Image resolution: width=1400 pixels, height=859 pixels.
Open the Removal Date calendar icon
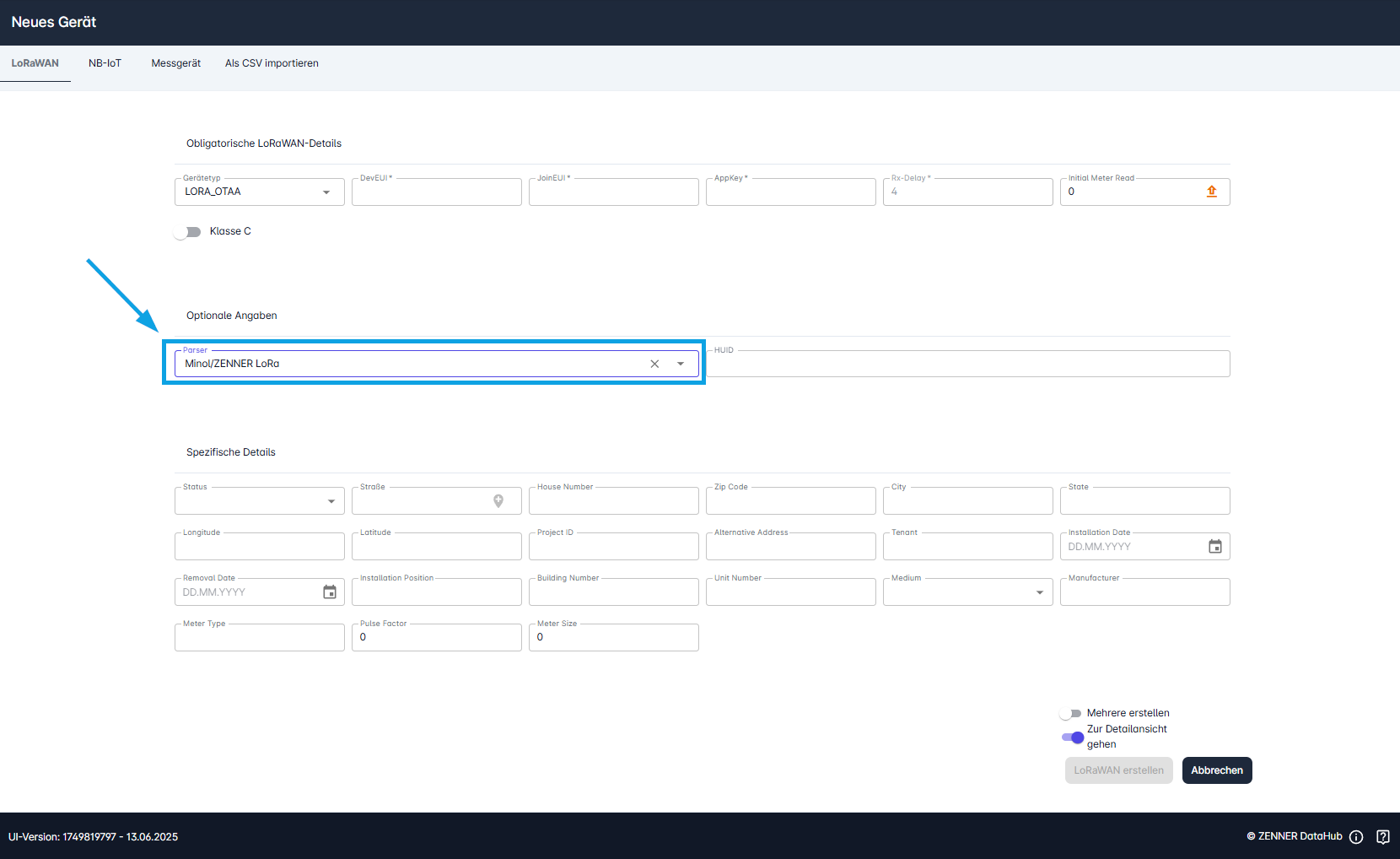pos(329,592)
